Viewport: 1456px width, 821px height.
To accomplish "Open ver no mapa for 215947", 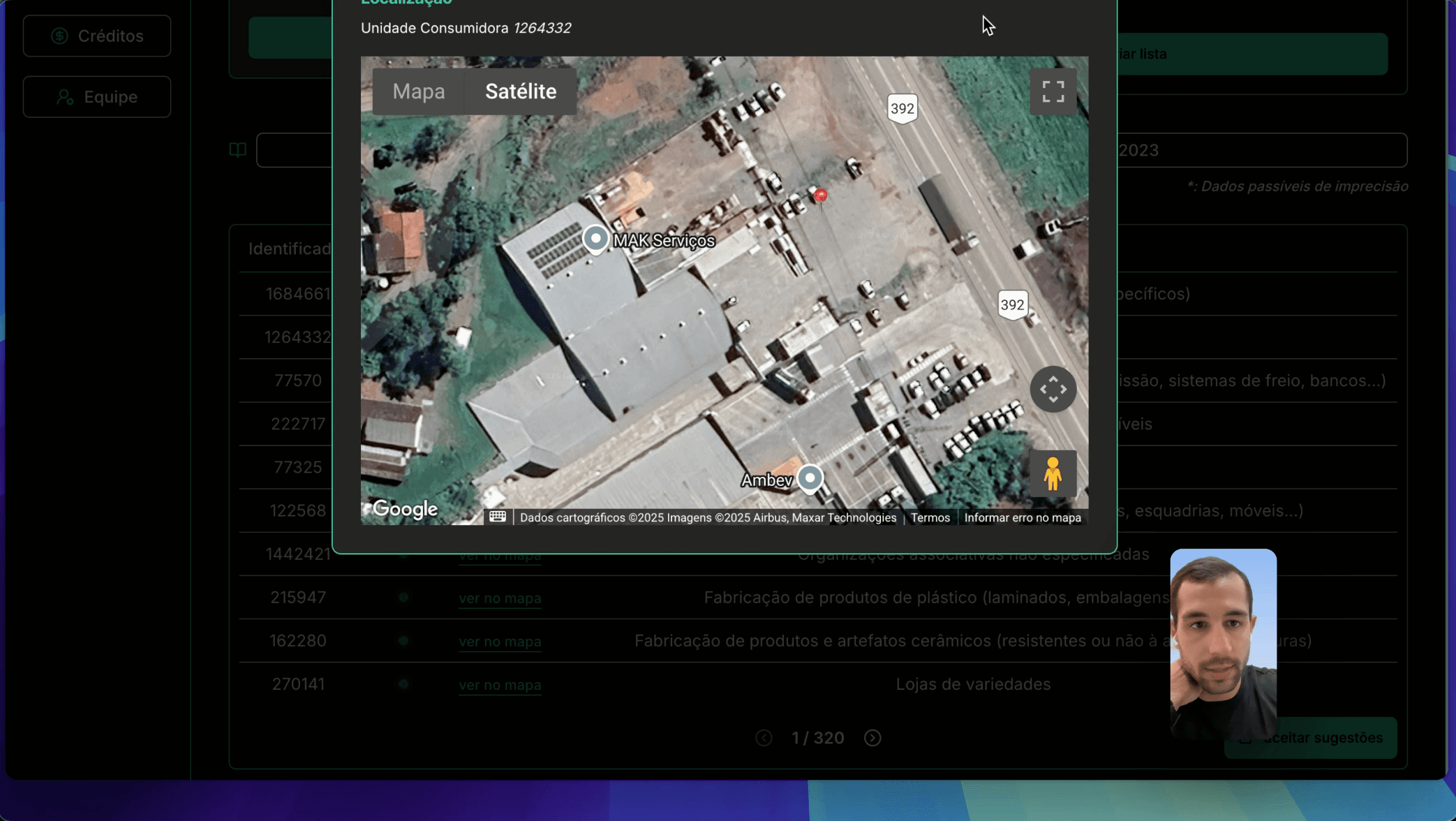I will coord(500,598).
